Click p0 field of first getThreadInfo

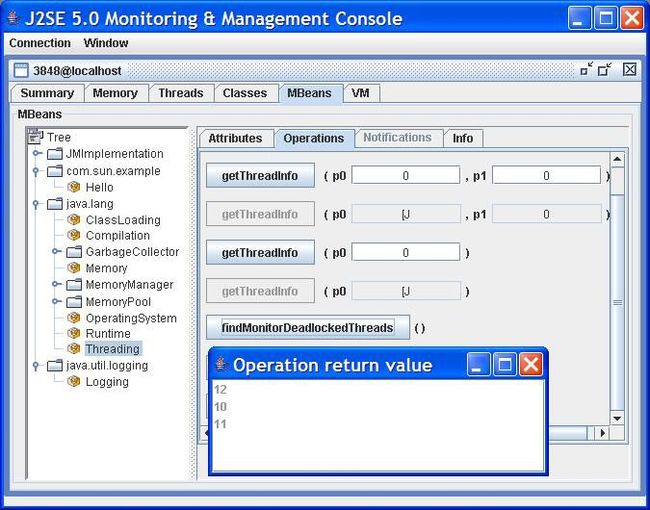click(x=406, y=175)
